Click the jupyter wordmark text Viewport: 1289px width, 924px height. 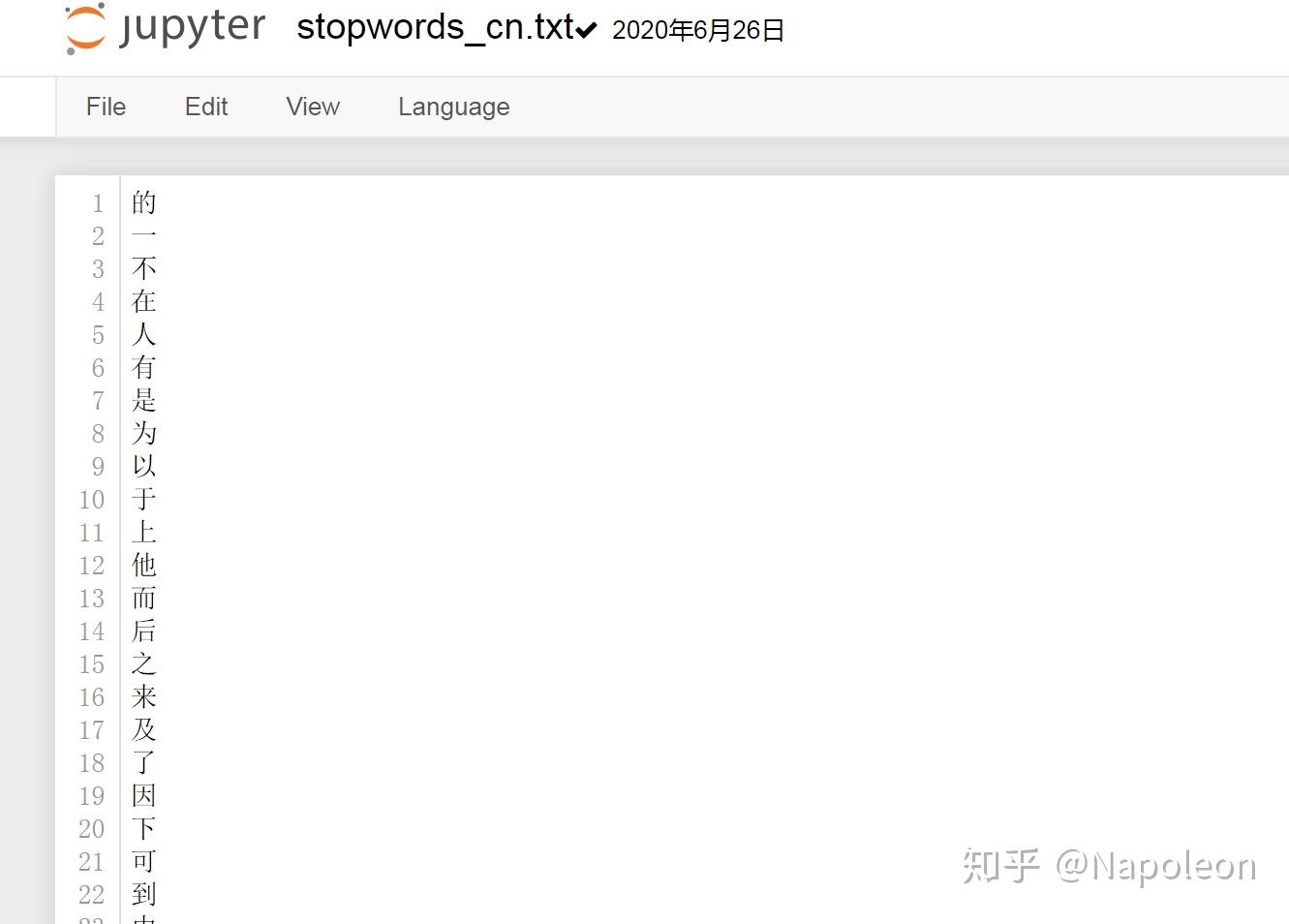click(193, 27)
